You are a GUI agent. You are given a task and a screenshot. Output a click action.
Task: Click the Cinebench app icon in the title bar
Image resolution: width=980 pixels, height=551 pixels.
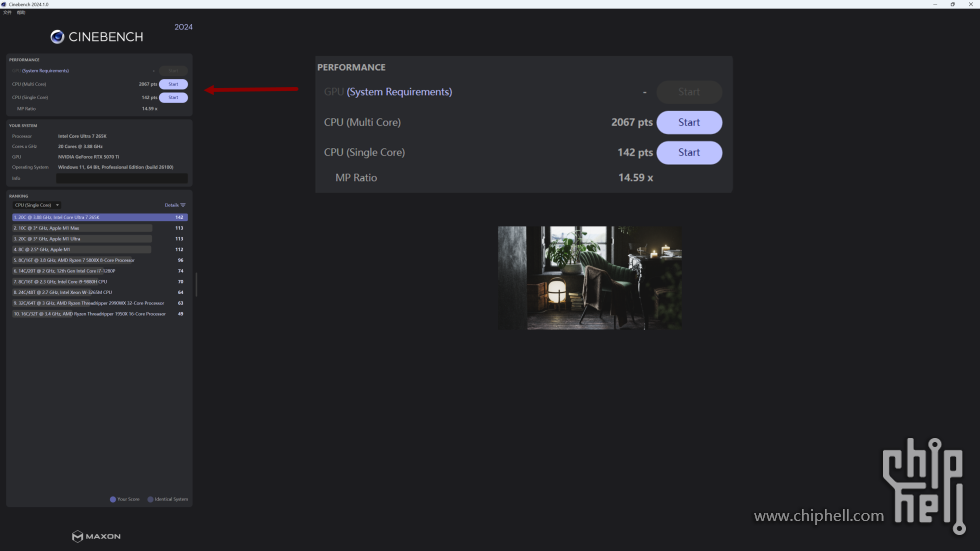(4, 4)
